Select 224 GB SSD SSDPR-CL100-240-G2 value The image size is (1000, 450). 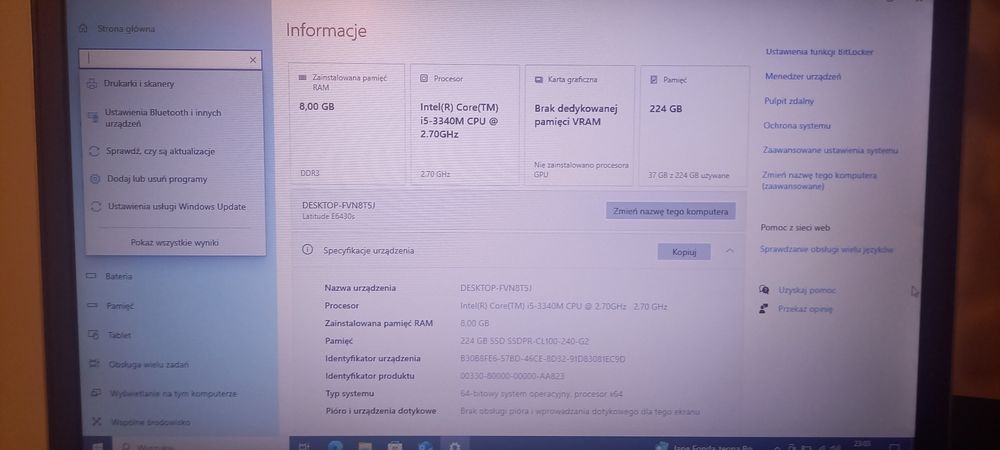point(524,341)
